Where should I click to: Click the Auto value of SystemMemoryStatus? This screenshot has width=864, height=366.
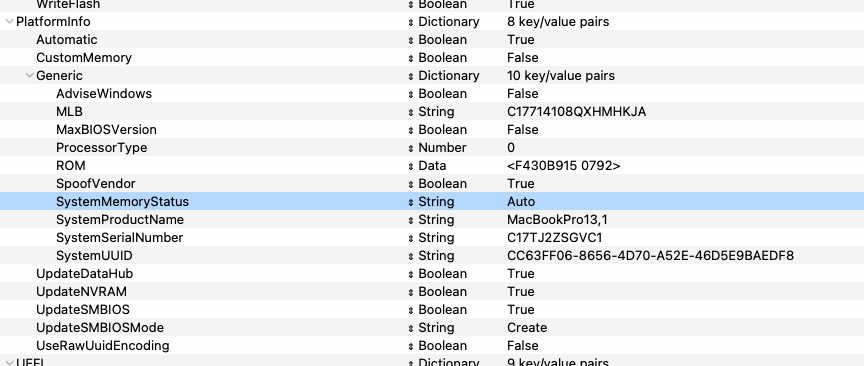tap(521, 202)
